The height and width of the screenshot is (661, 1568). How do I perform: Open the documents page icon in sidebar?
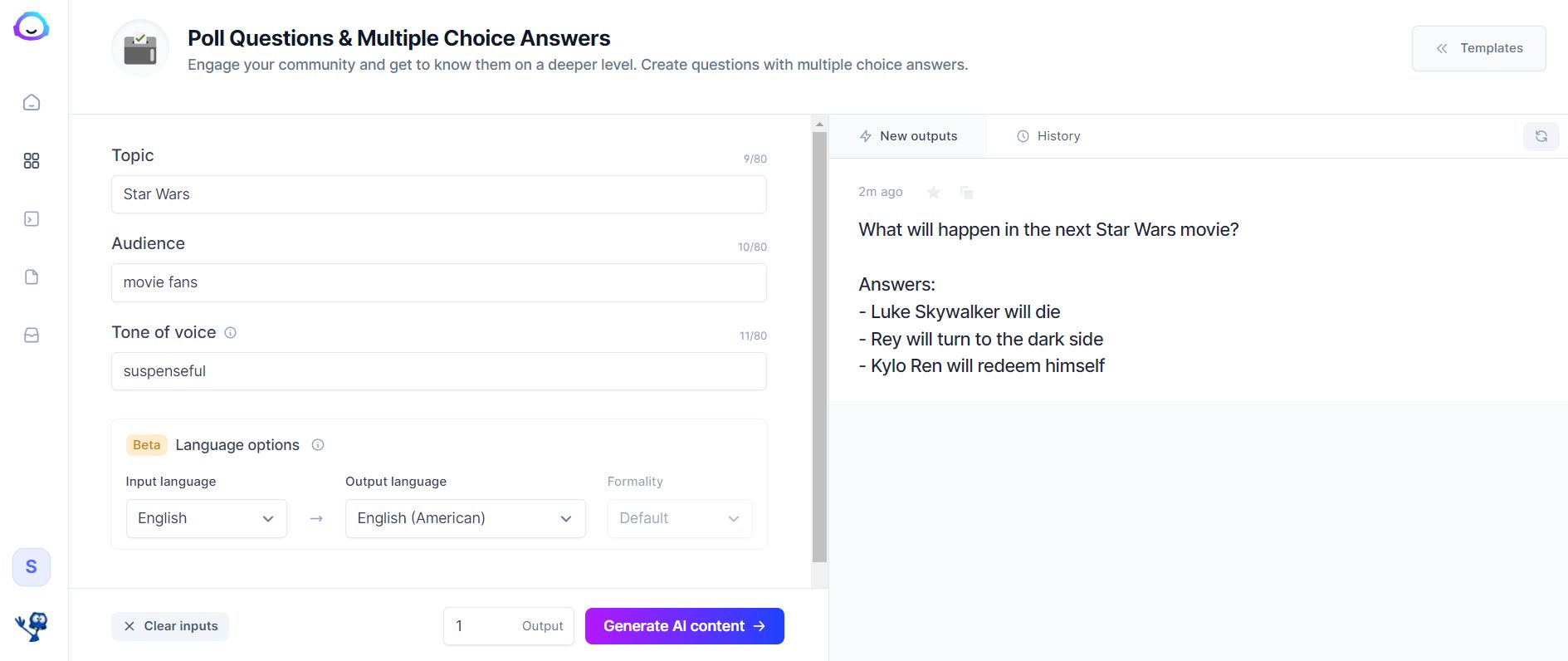click(x=32, y=277)
